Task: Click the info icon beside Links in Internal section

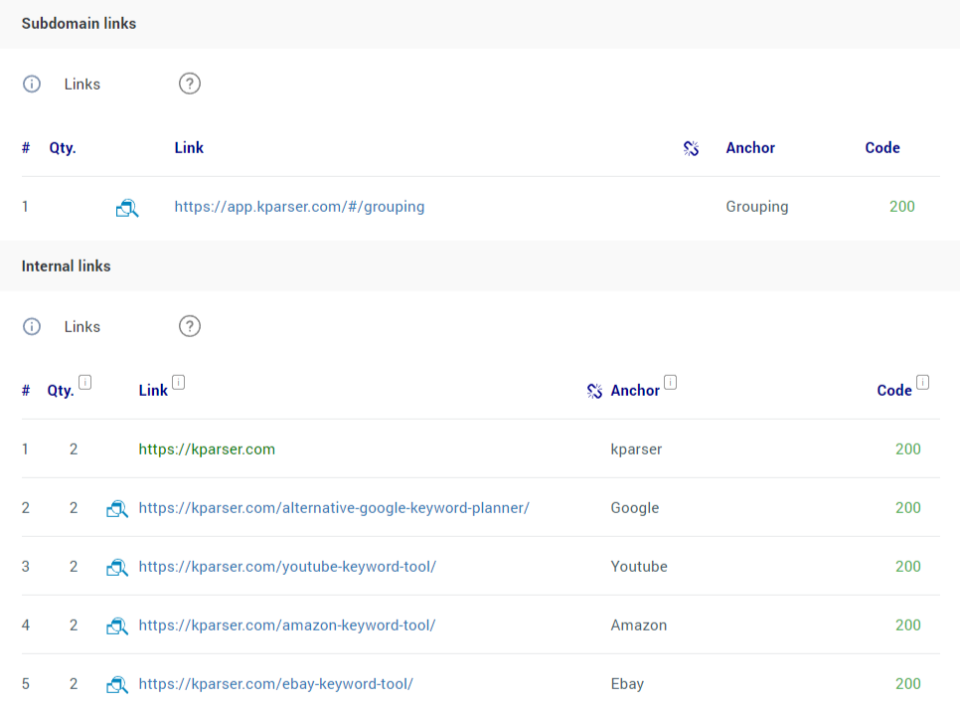Action: (x=31, y=326)
